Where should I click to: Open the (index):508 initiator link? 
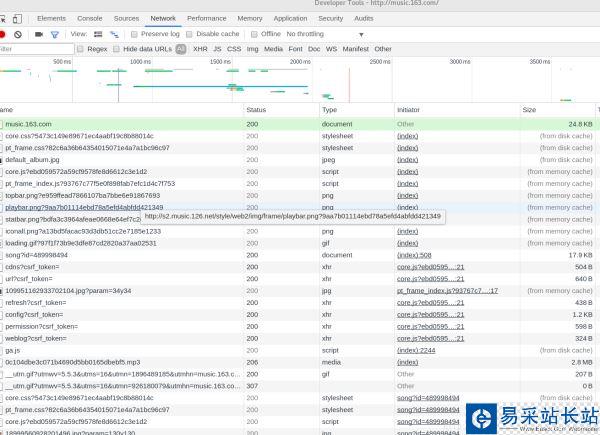click(414, 255)
